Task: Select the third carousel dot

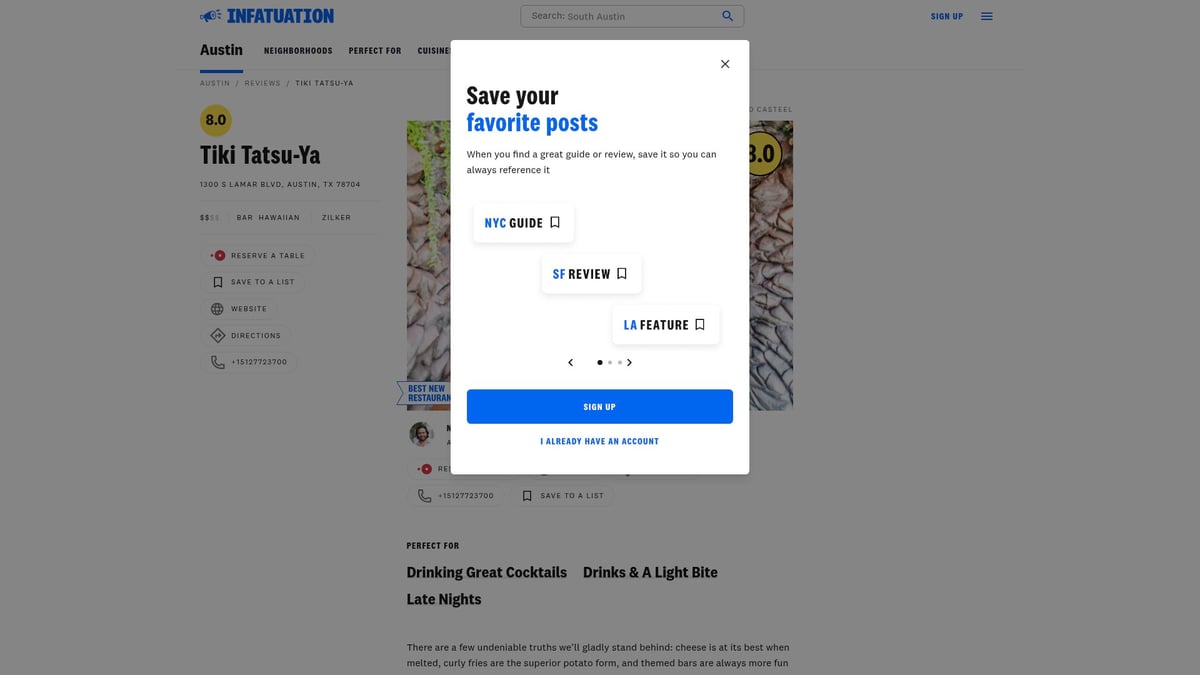Action: tap(620, 362)
